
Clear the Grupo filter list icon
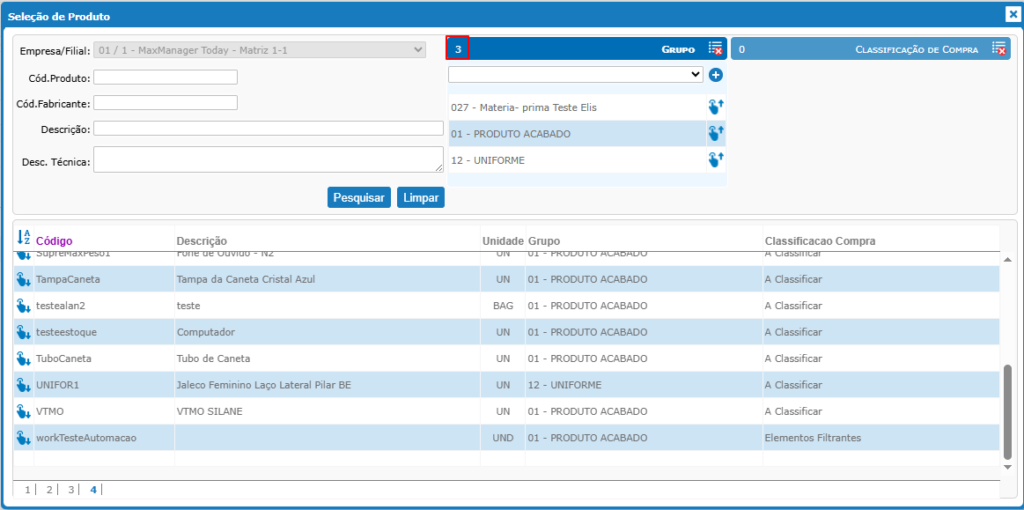pos(715,49)
